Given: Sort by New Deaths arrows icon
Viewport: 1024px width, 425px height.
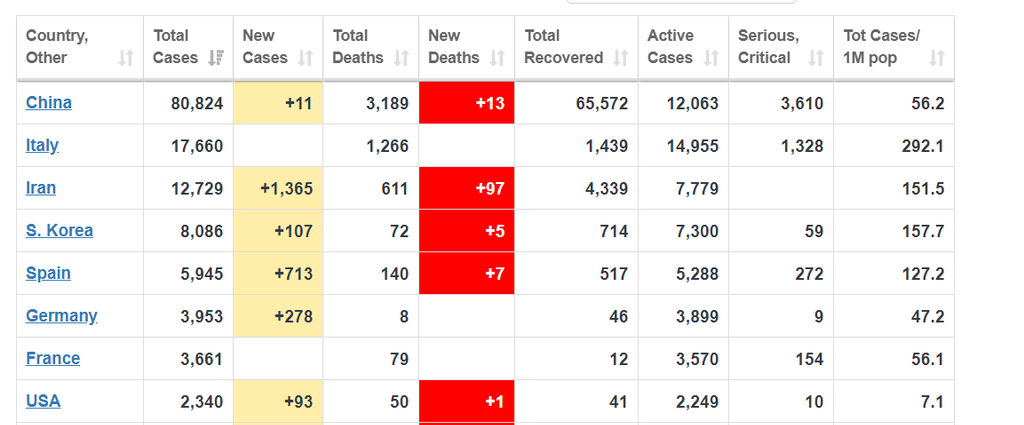Looking at the screenshot, I should click(497, 58).
